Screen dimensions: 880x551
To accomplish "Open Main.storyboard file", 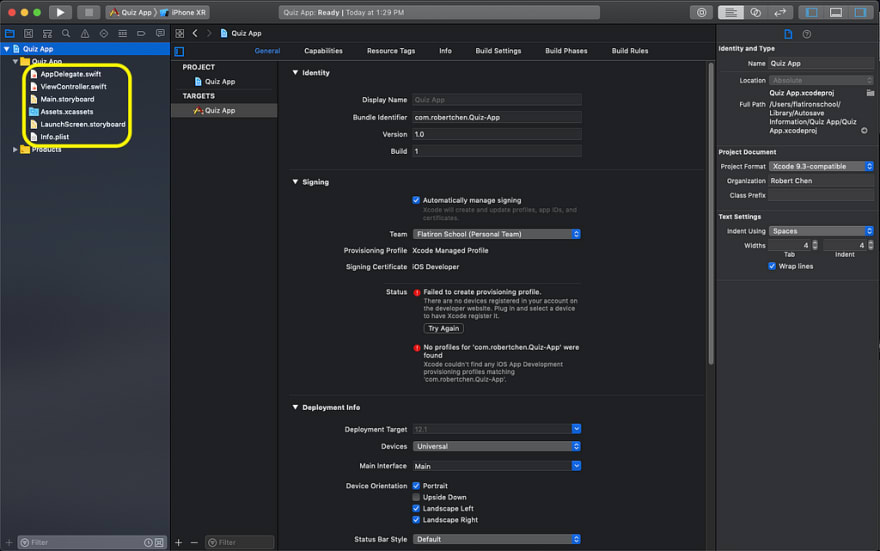I will (67, 99).
